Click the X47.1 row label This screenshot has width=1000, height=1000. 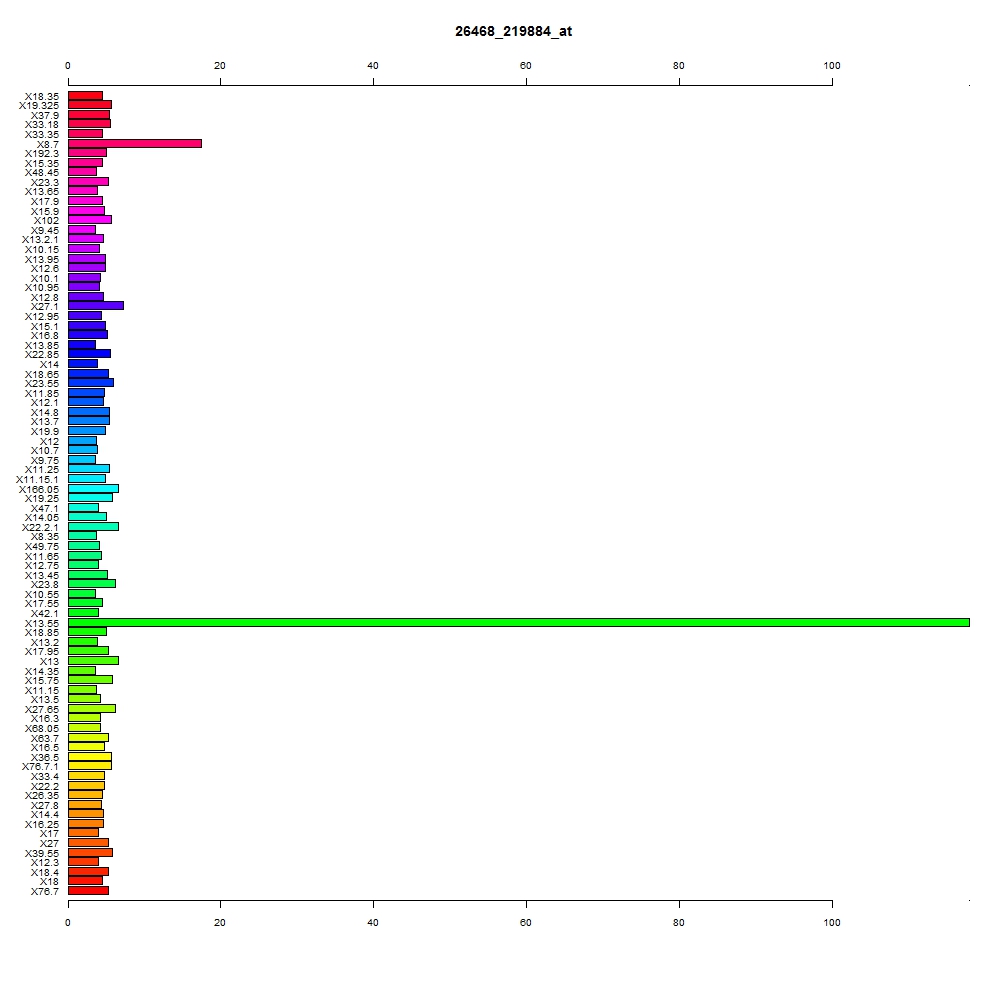click(45, 509)
